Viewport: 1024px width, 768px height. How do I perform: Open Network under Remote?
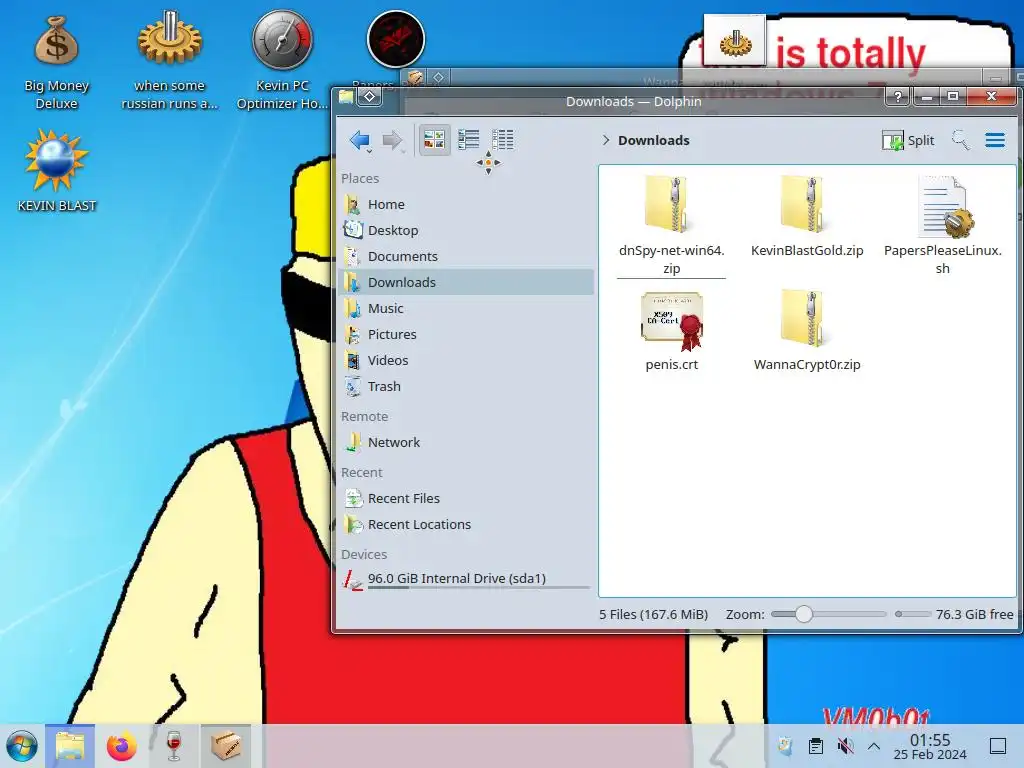pos(466,443)
